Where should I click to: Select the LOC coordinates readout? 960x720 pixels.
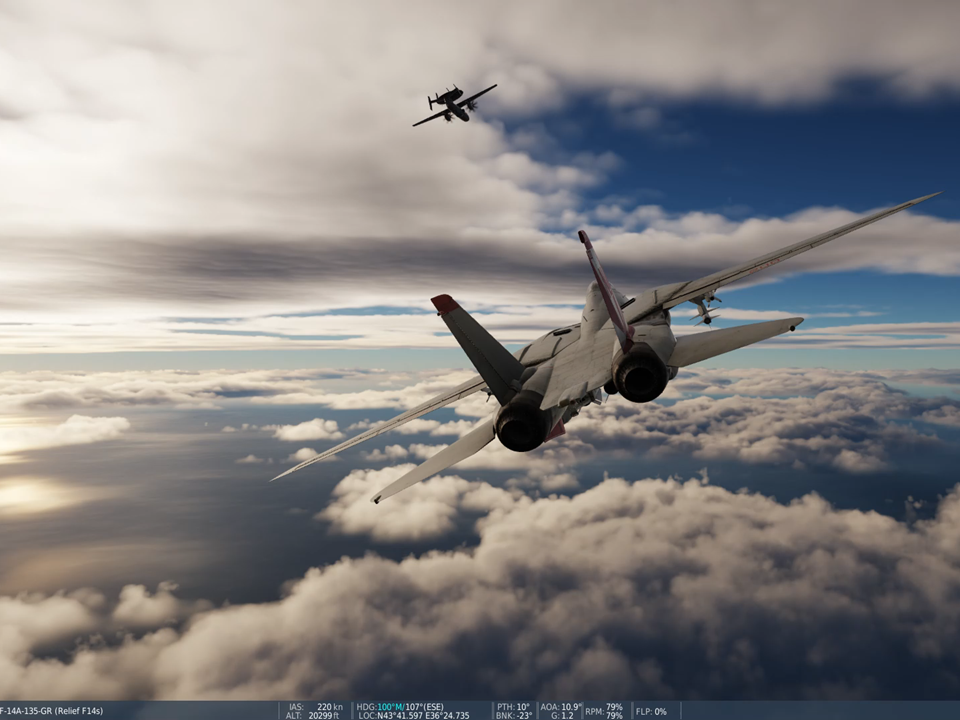click(414, 716)
